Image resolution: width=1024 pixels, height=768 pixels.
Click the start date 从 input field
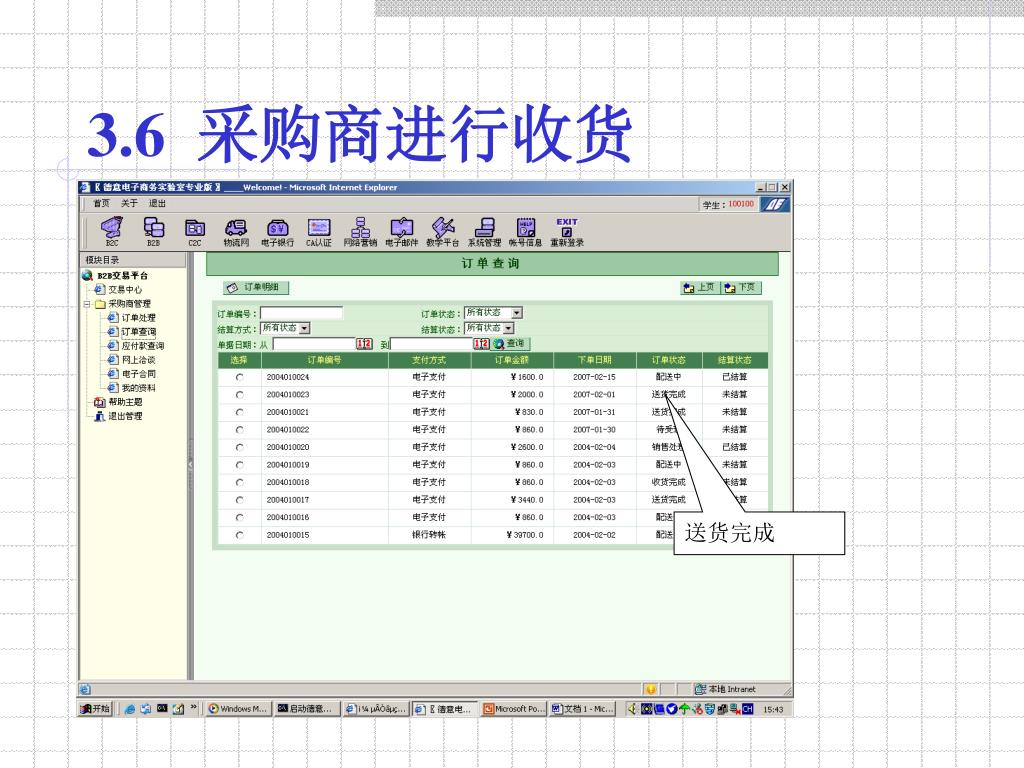[314, 344]
